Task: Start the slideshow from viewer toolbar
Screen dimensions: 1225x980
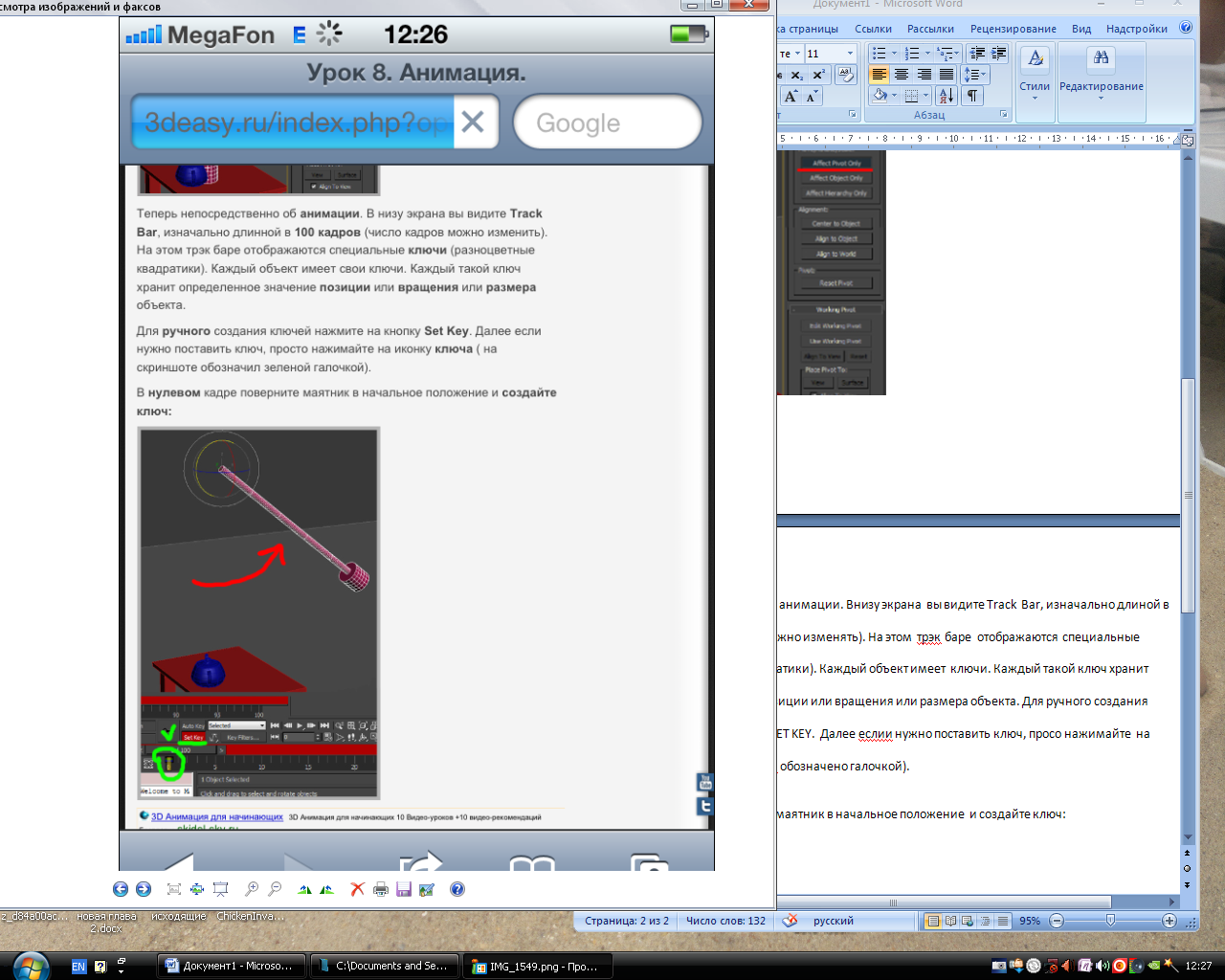Action: (220, 889)
